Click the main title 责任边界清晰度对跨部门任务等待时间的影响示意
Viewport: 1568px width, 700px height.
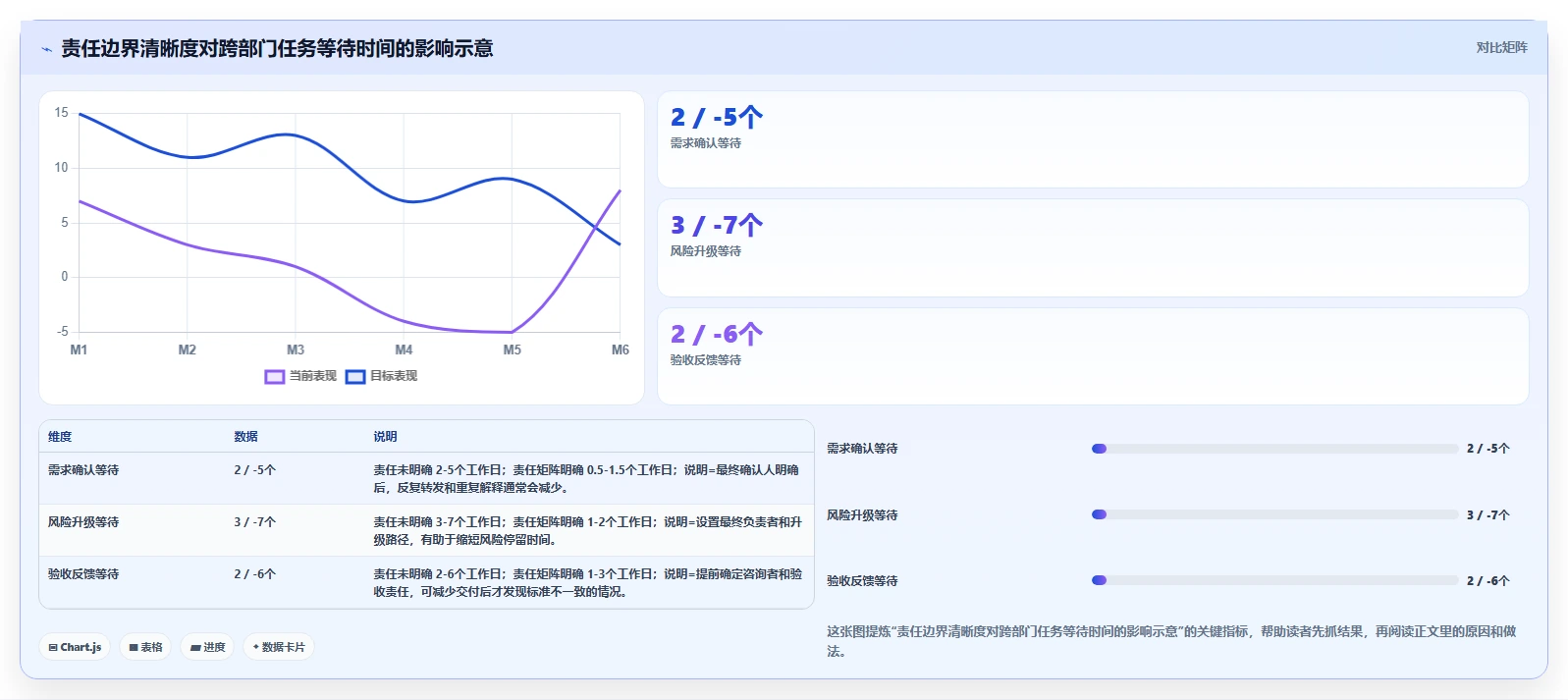277,48
